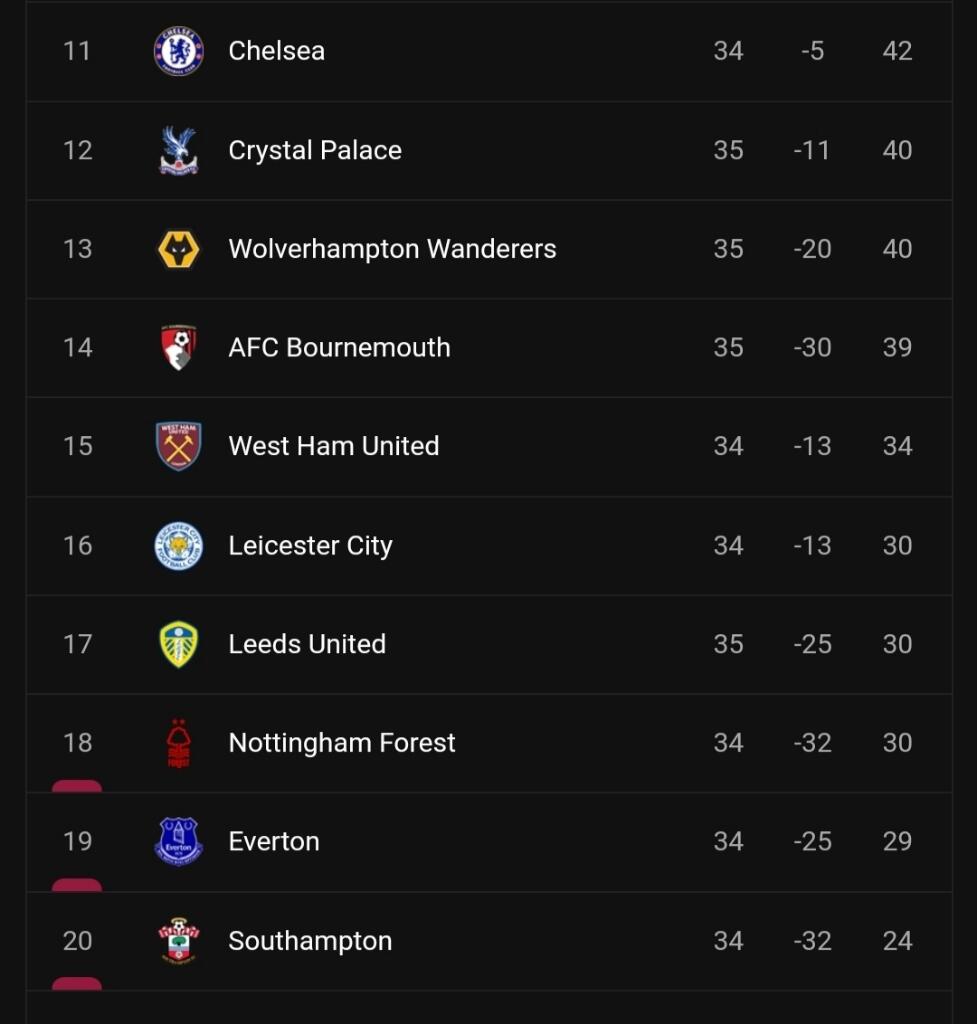Click the Chelsea club crest
This screenshot has width=977, height=1024.
[x=179, y=51]
